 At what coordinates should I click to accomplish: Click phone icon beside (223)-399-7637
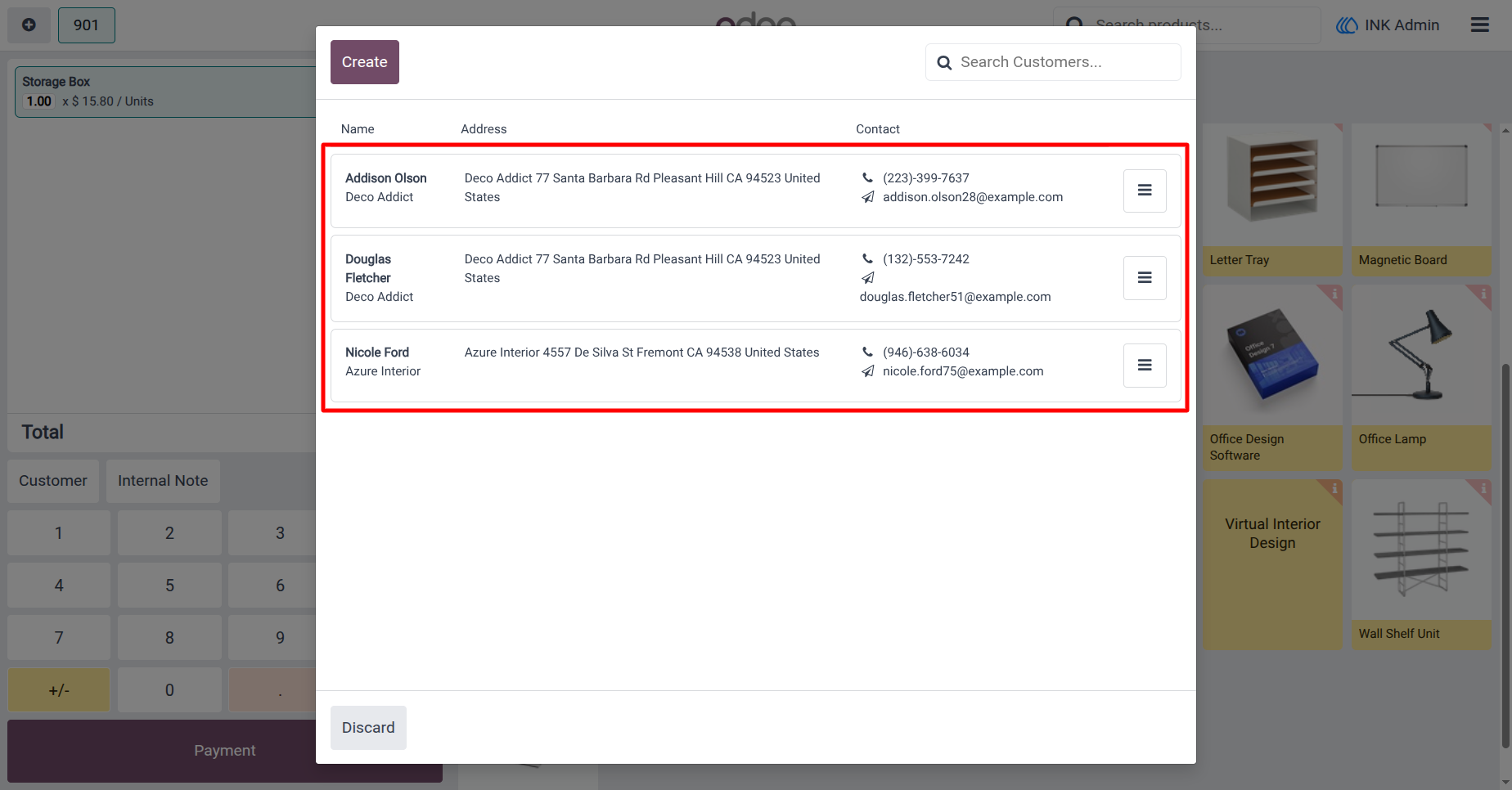pyautogui.click(x=868, y=177)
